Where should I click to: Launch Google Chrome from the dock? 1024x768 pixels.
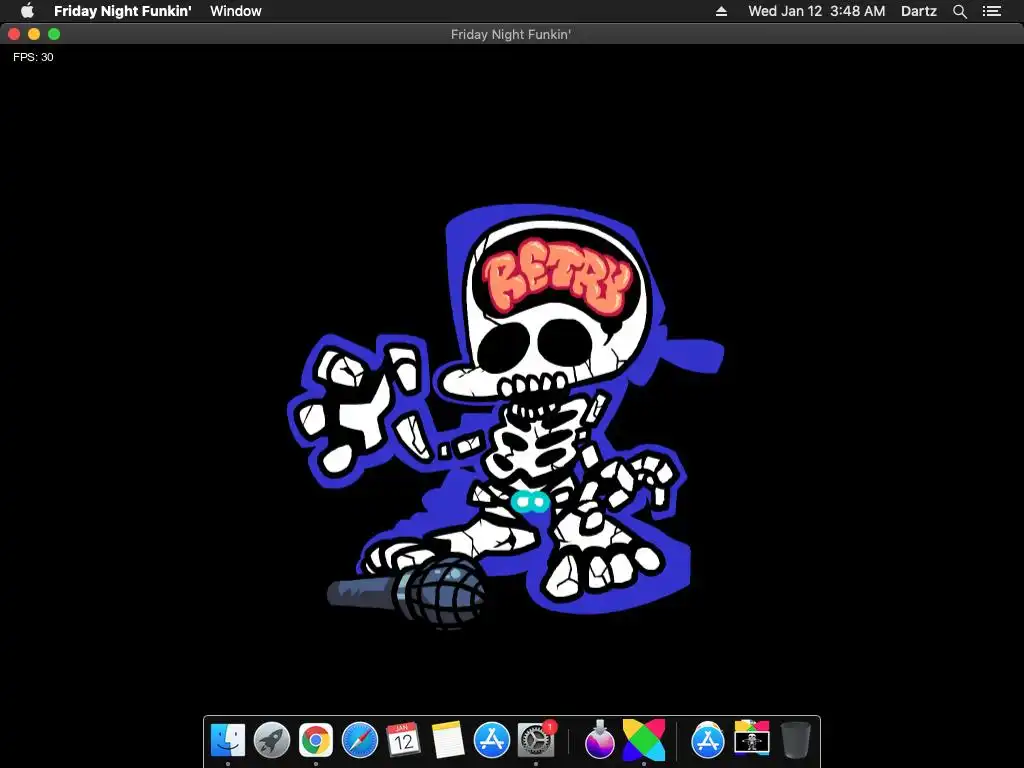point(315,740)
